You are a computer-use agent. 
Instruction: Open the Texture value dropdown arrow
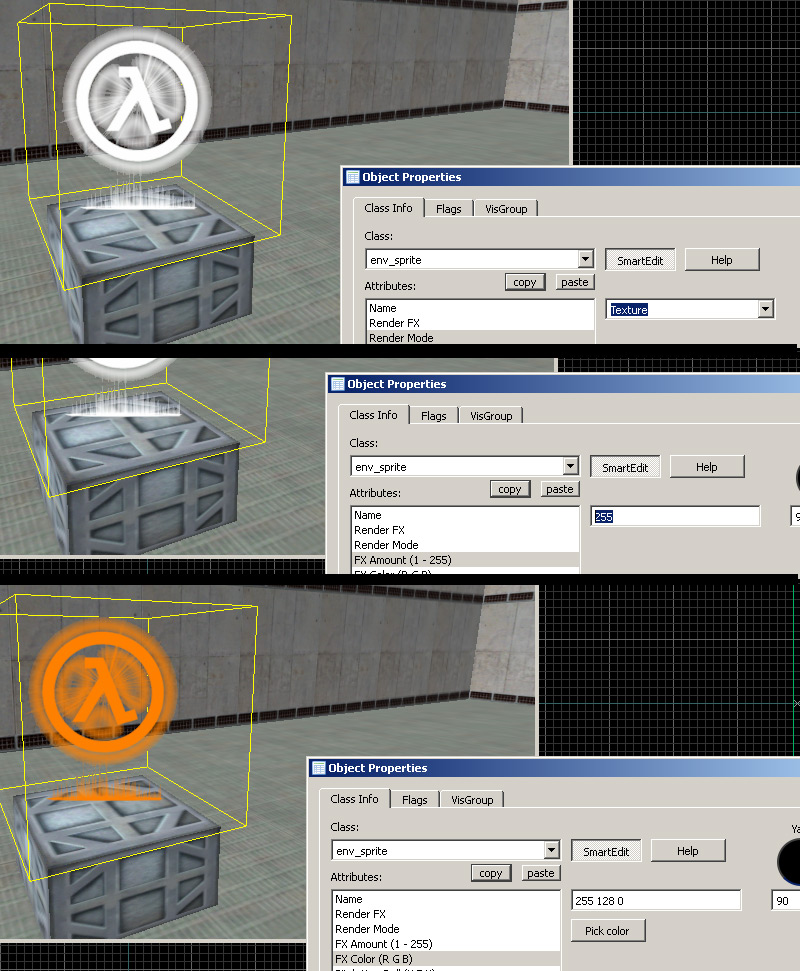[766, 309]
